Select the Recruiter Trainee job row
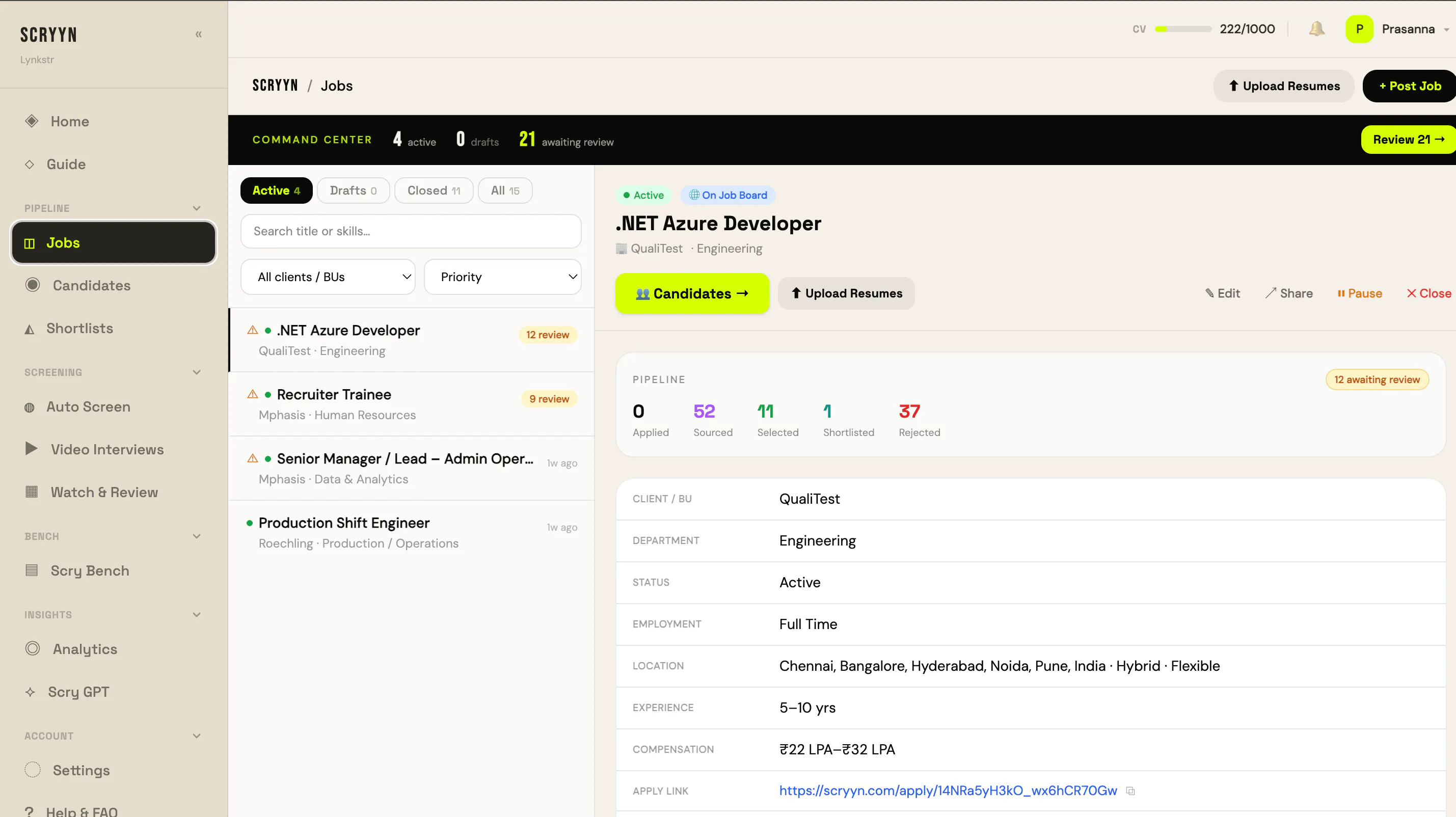1456x817 pixels. click(412, 404)
